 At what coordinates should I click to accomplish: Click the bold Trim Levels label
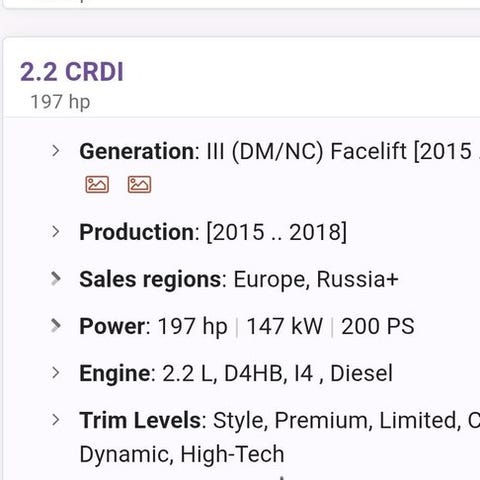[140, 420]
